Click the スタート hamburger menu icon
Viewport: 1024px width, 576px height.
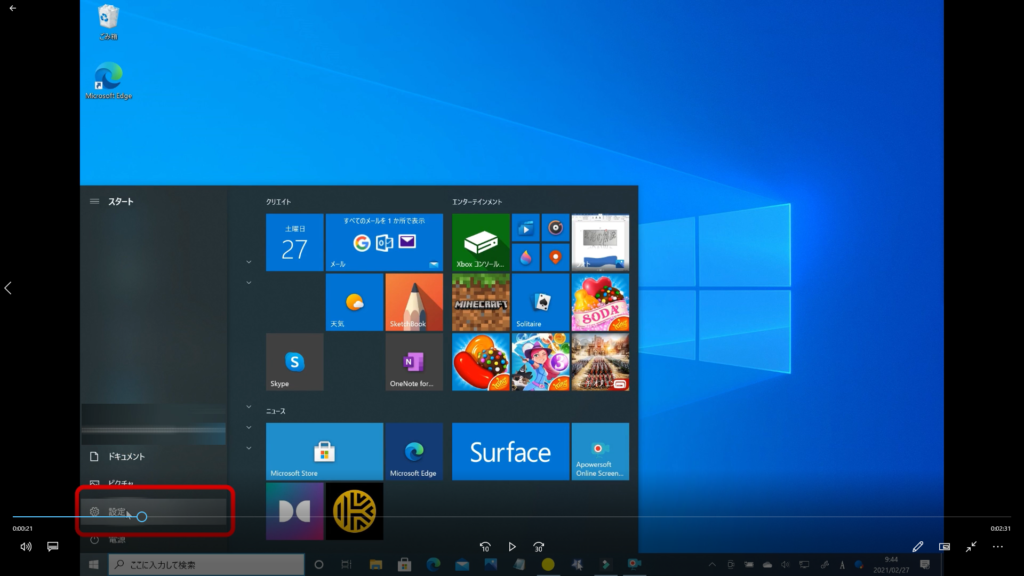tap(95, 201)
